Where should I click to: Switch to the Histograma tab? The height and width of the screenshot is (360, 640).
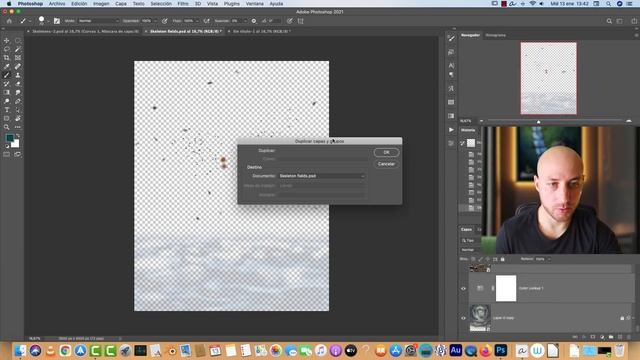point(496,36)
